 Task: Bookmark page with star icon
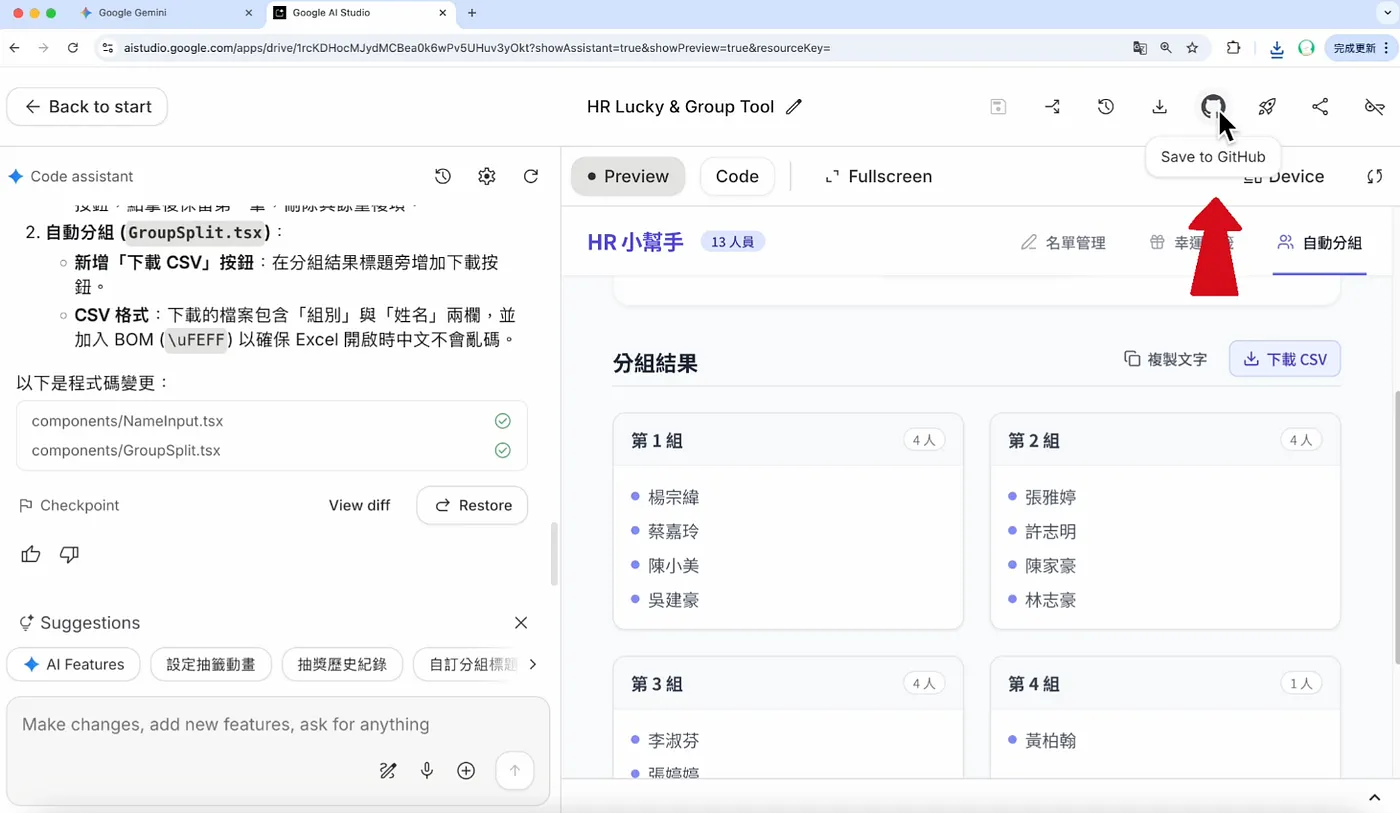coord(1192,47)
